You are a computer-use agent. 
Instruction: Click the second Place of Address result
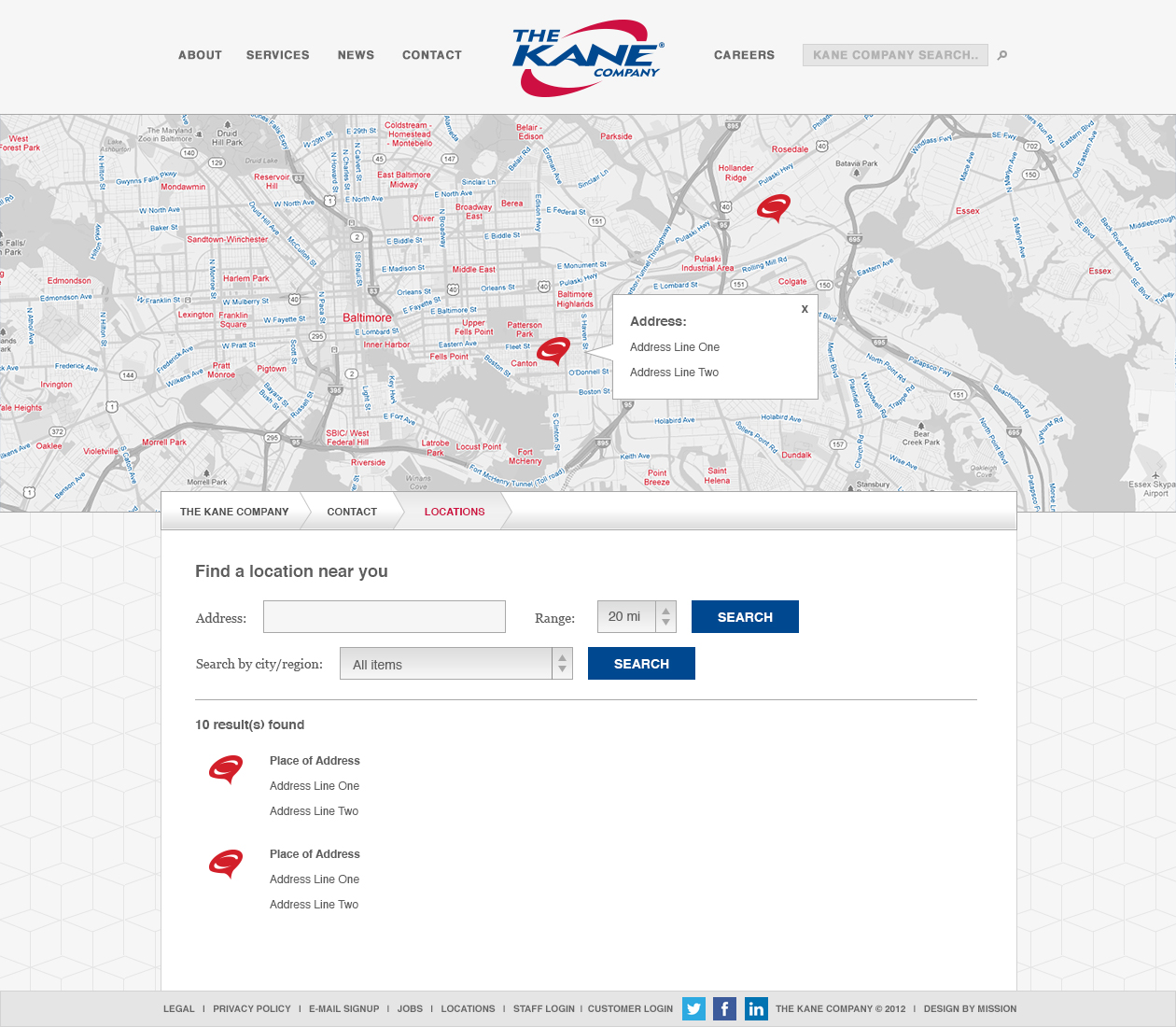(x=315, y=854)
